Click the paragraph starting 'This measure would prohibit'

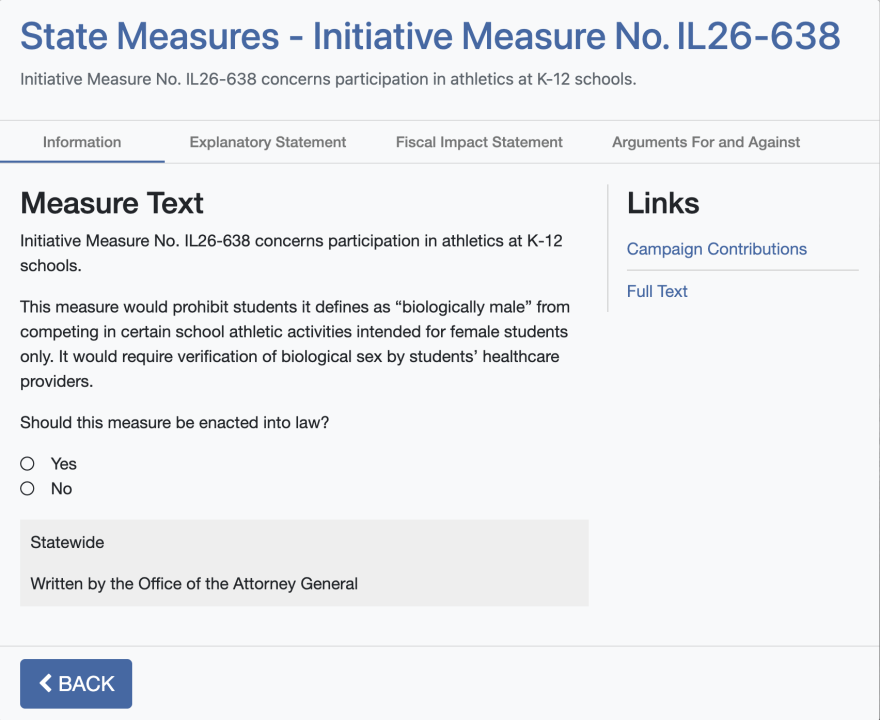295,344
